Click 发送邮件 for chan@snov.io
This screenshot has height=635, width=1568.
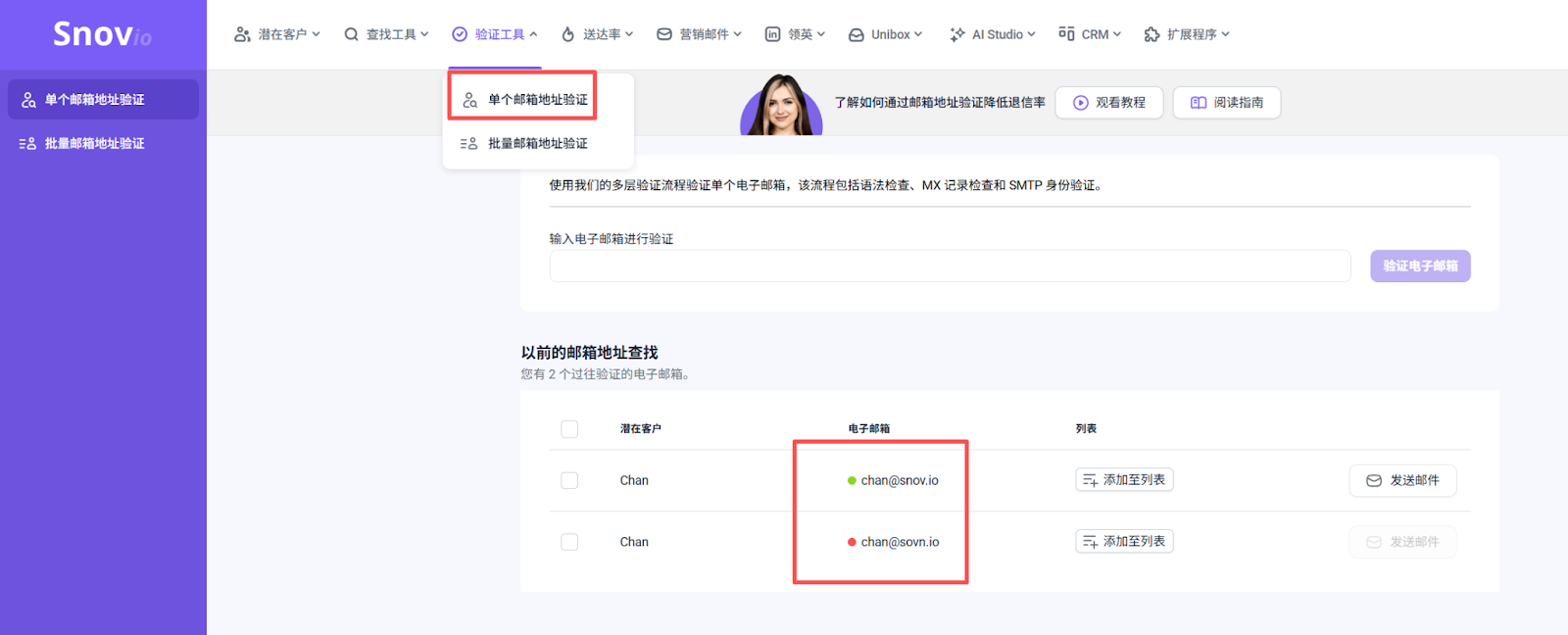point(1402,480)
